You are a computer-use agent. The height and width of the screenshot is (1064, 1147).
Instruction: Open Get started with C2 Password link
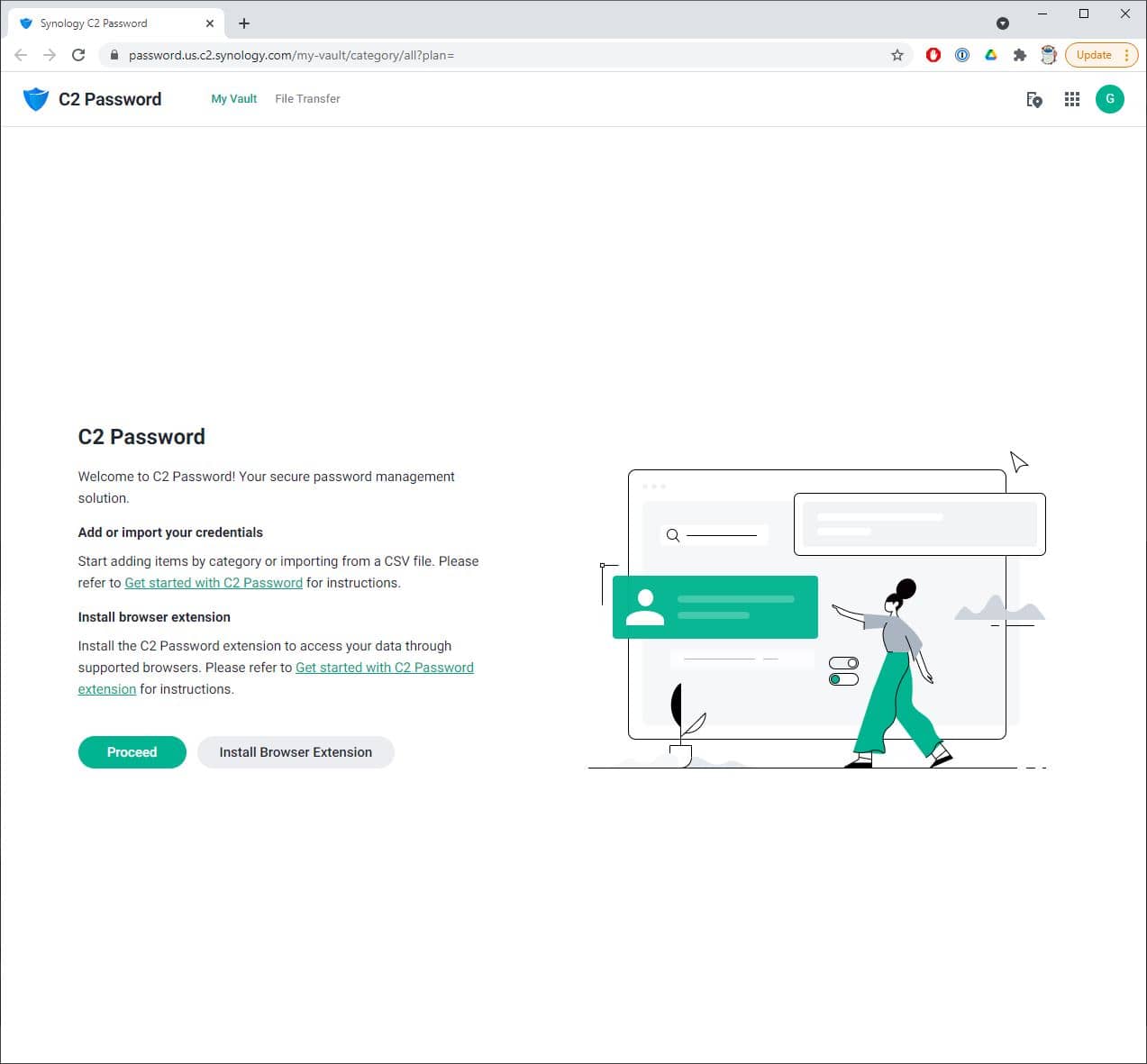tap(214, 583)
